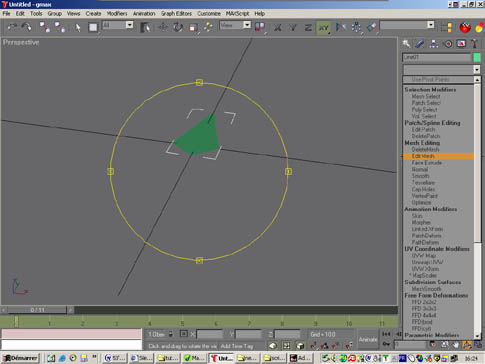Click the Mirror Selected Objects icon
485x364 pixels.
pyautogui.click(x=341, y=27)
